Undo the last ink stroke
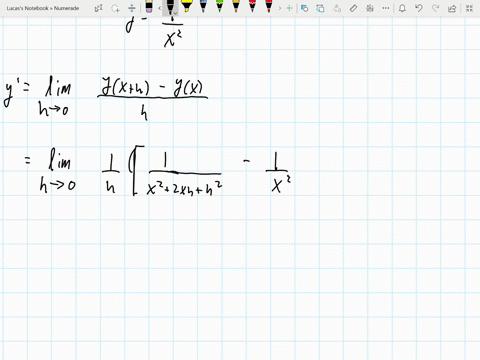This screenshot has height=360, width=480. [419, 8]
